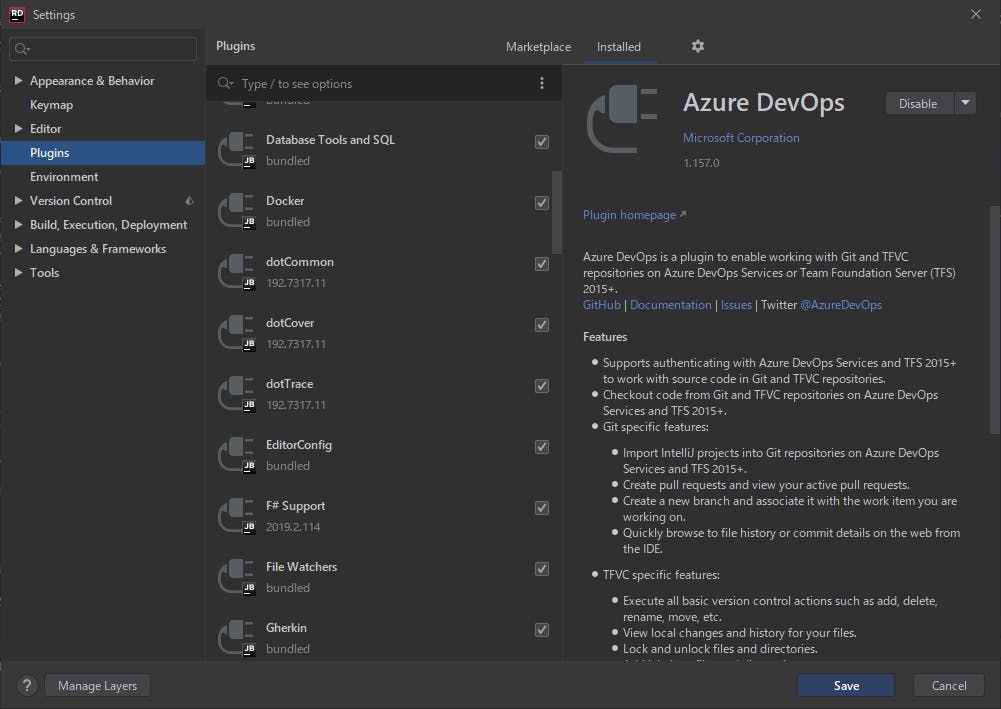Screen dimensions: 1001x709
Task: Switch to the Marketplace tab
Action: pyautogui.click(x=538, y=47)
